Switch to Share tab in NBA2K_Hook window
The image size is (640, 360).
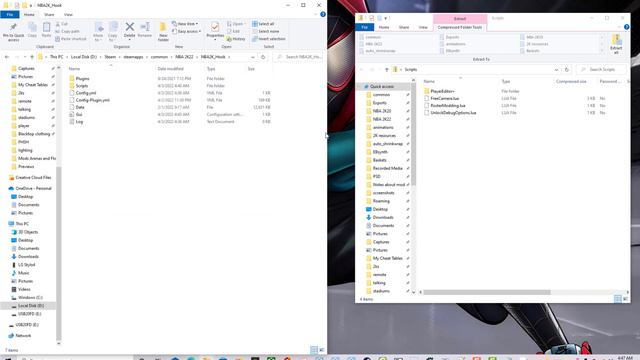(x=49, y=14)
